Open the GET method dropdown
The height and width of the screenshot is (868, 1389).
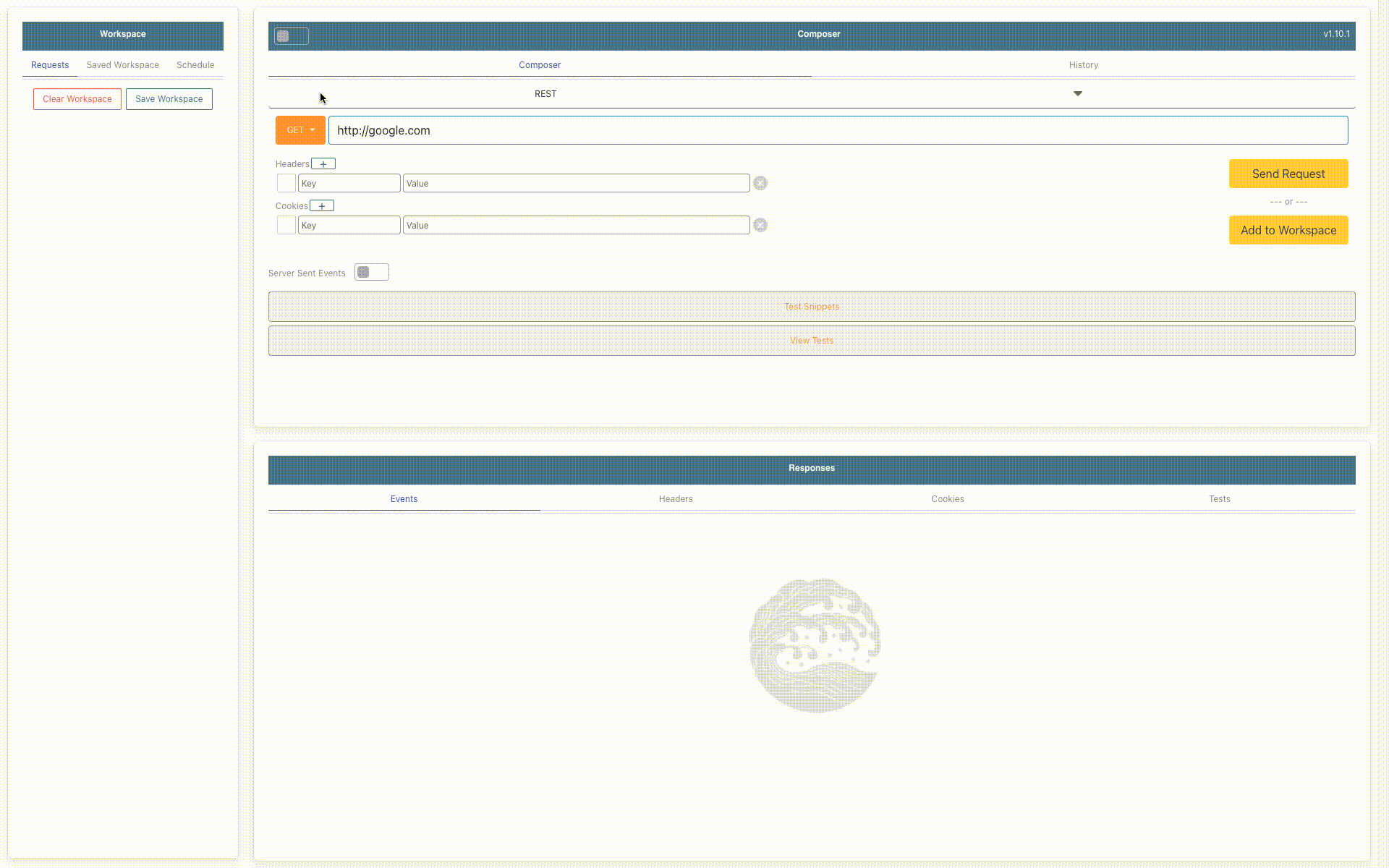tap(300, 131)
